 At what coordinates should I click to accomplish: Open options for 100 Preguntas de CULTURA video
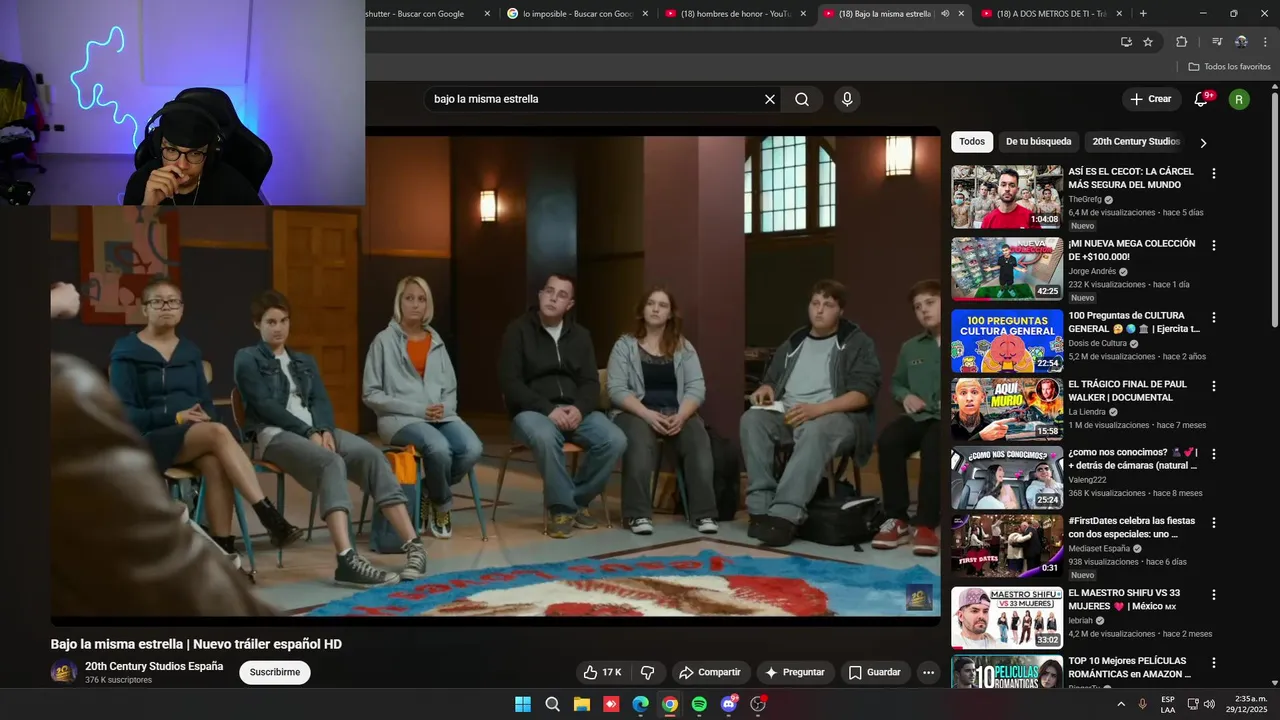click(1214, 317)
